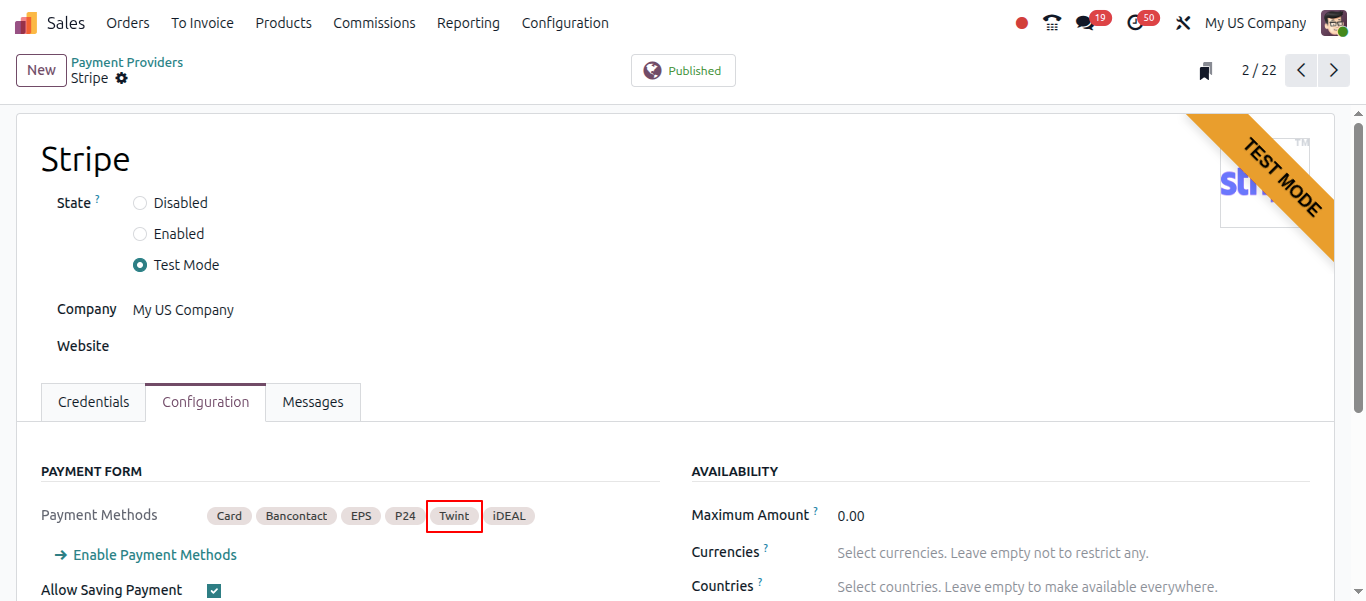The height and width of the screenshot is (601, 1366).
Task: Follow the Enable Payment Methods link
Action: (146, 555)
